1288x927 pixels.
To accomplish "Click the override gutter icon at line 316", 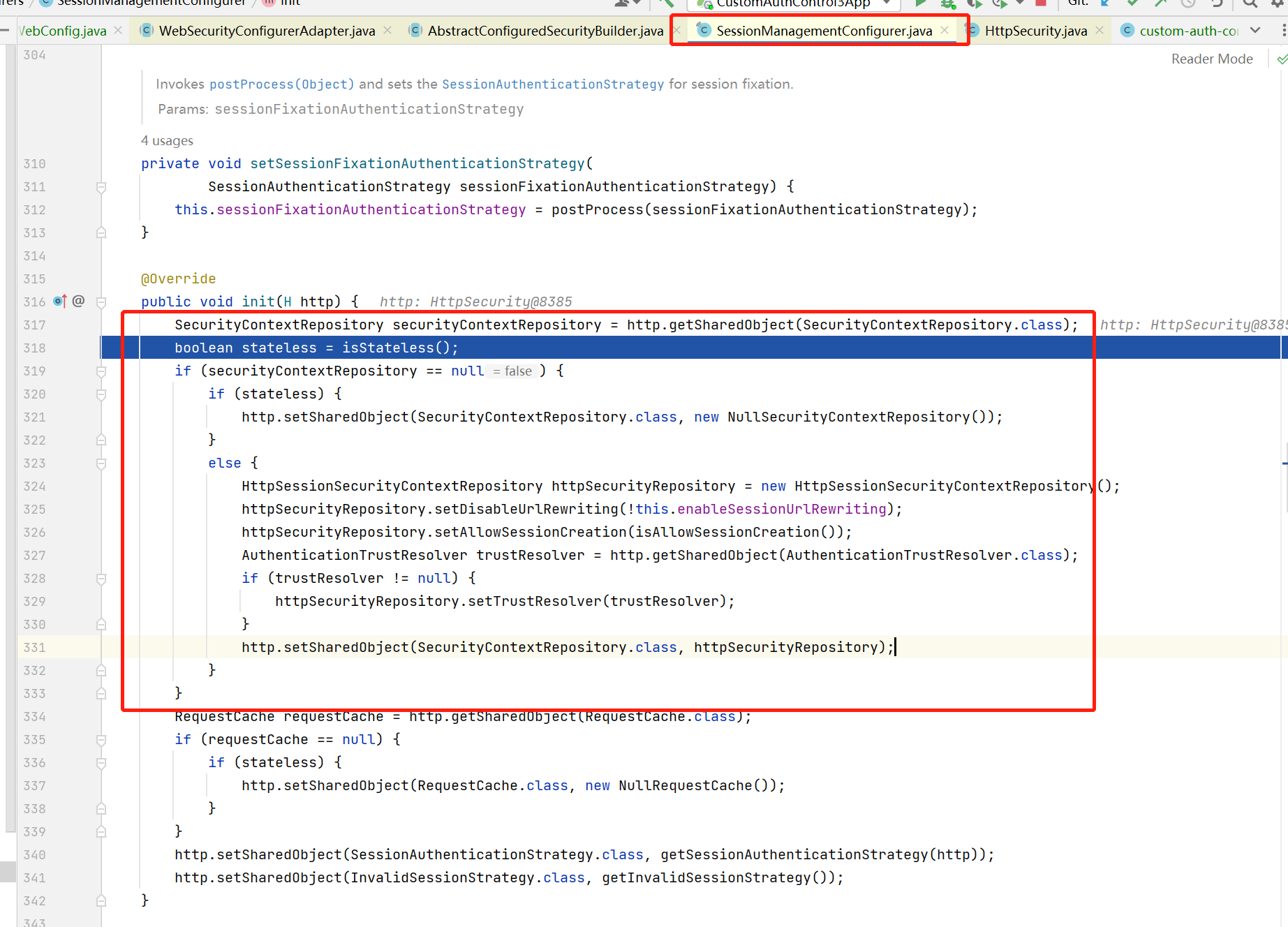I will (x=60, y=301).
